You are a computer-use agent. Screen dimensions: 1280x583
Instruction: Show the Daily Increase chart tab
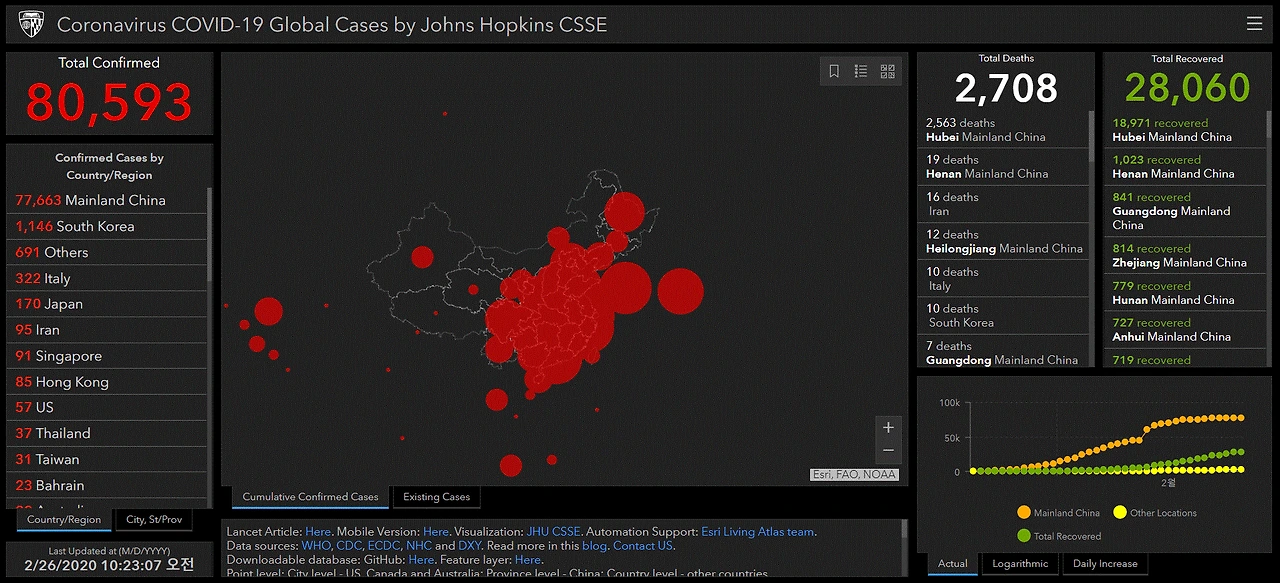[x=1105, y=563]
